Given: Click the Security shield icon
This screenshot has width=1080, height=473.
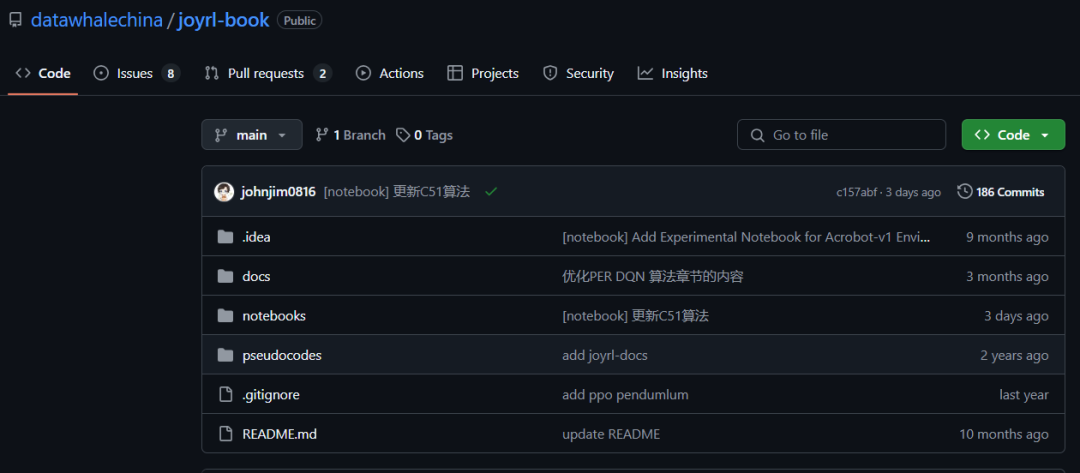Looking at the screenshot, I should tap(550, 73).
